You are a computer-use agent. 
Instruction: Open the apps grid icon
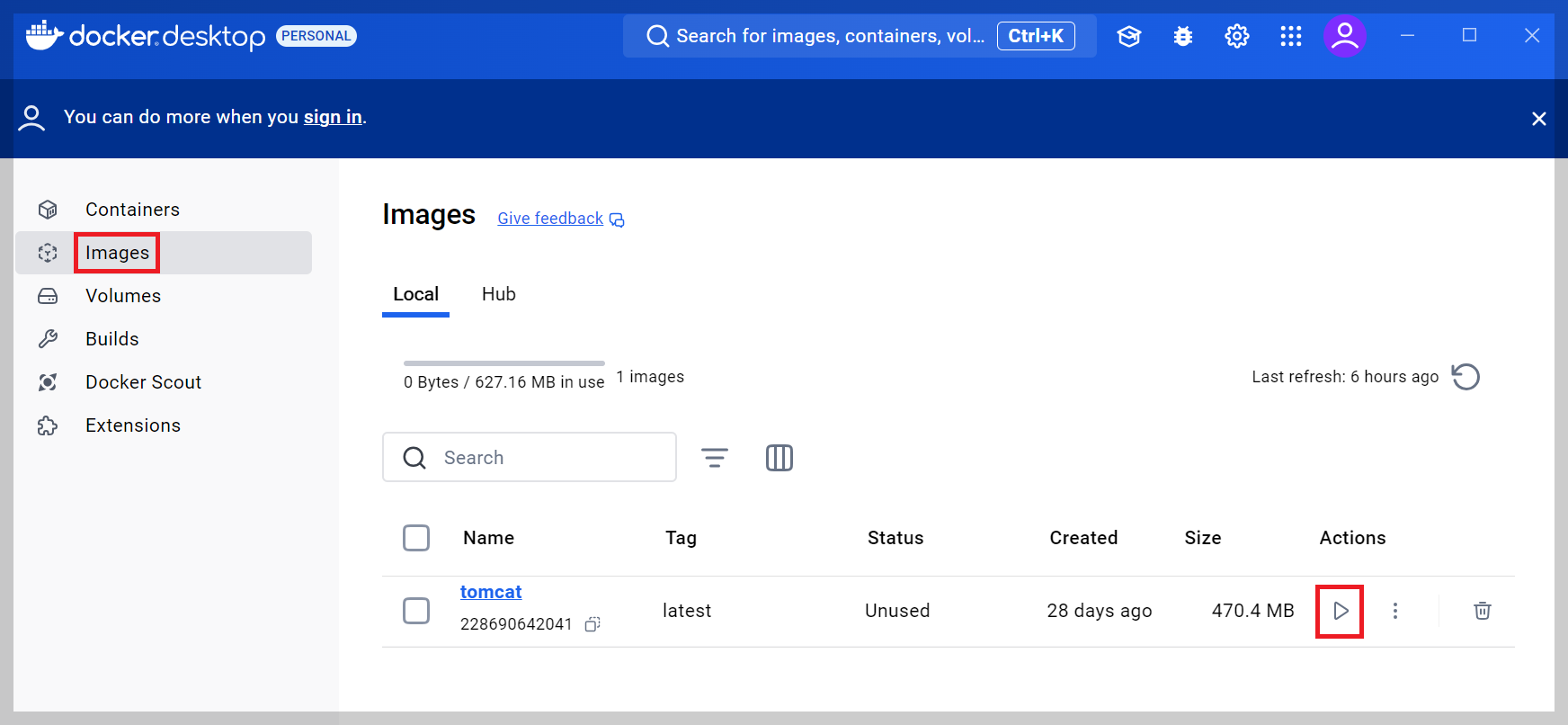[x=1291, y=36]
